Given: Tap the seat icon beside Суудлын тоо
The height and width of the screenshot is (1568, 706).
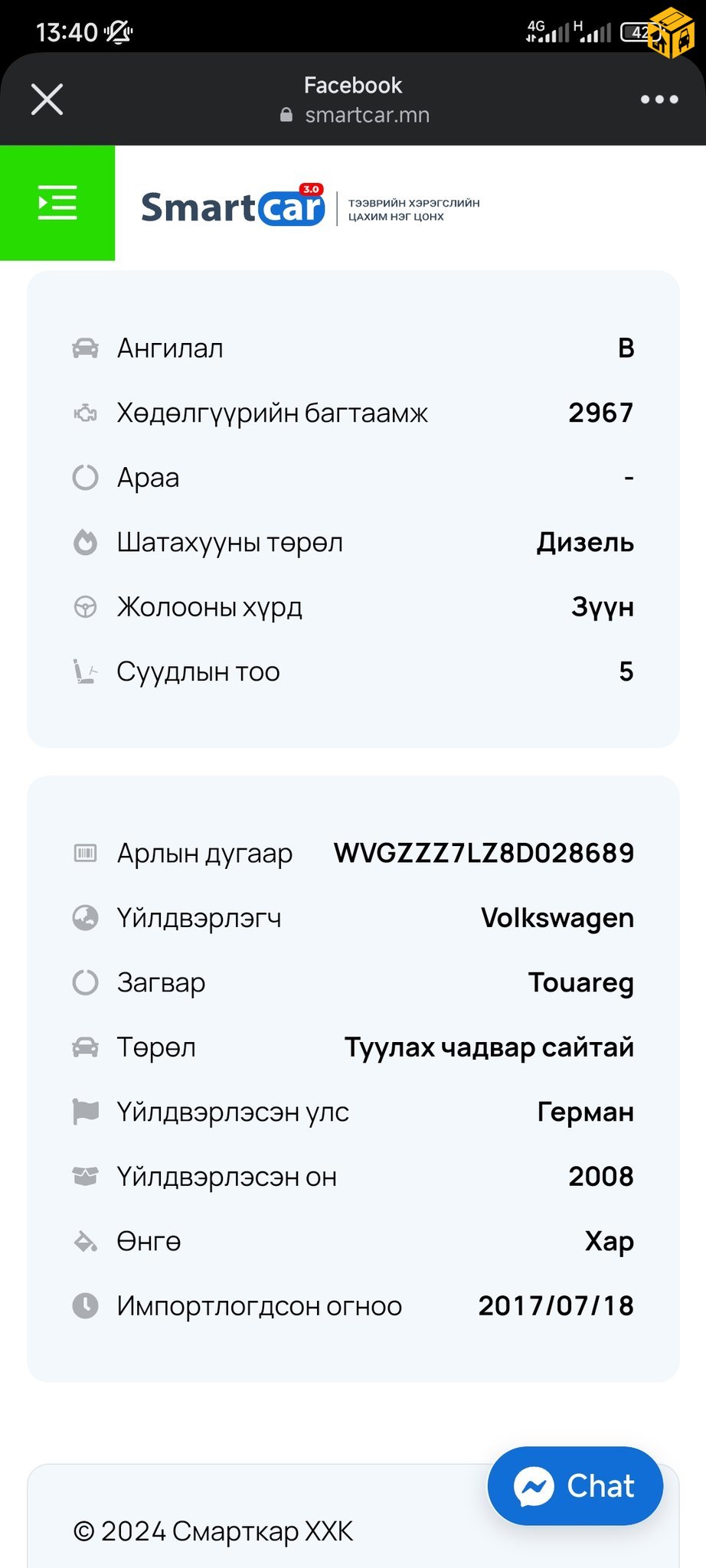Looking at the screenshot, I should tap(85, 671).
